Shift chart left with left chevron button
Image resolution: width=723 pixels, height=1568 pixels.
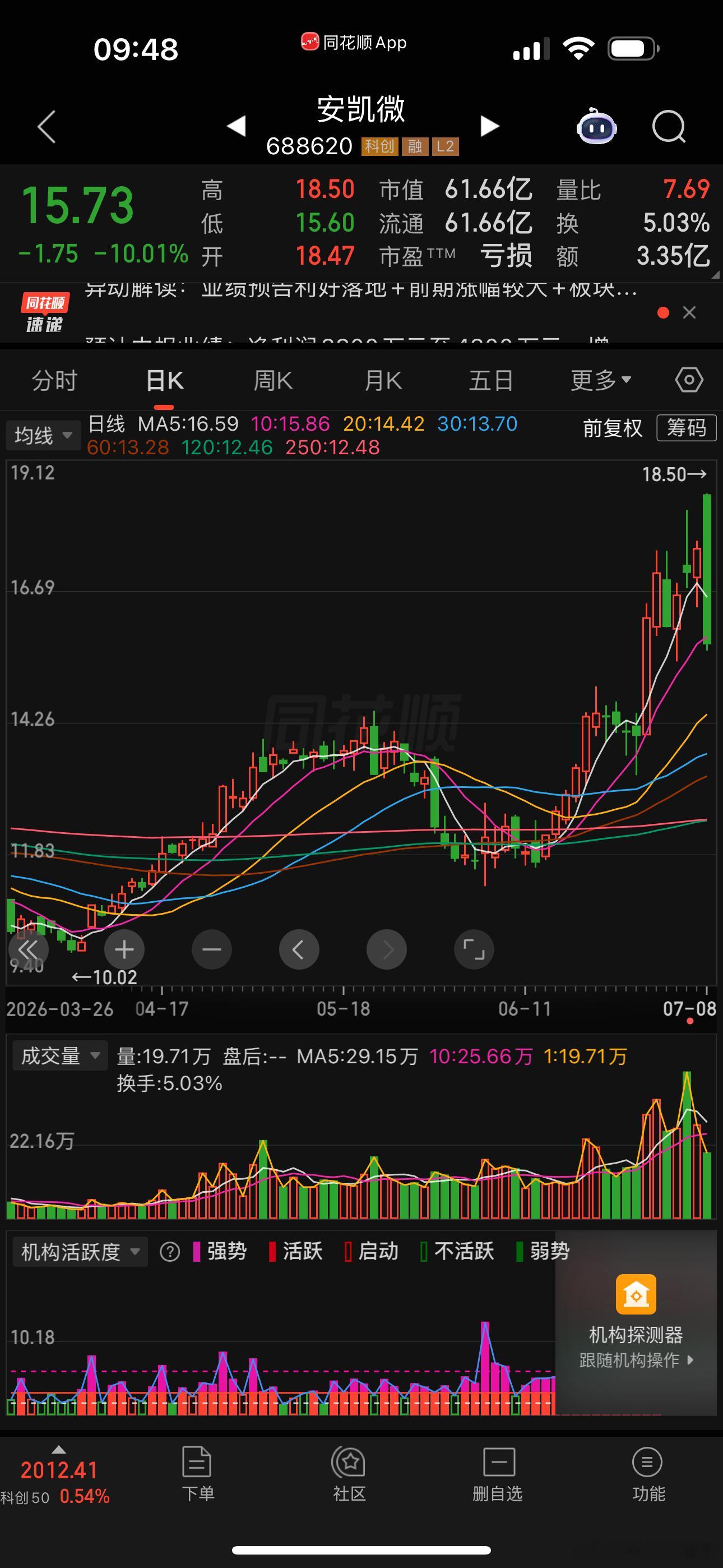click(x=299, y=949)
